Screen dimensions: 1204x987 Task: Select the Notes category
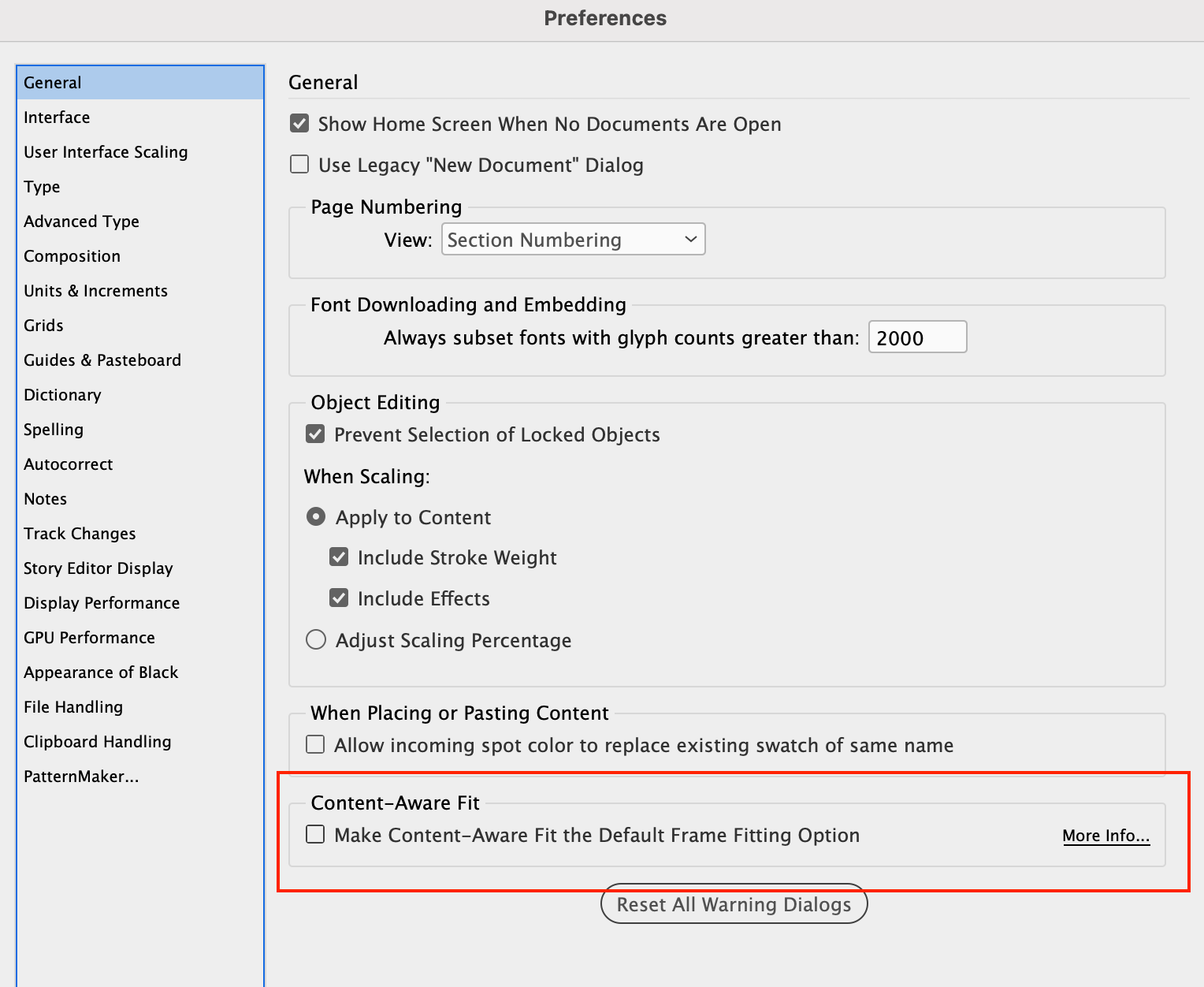click(140, 499)
